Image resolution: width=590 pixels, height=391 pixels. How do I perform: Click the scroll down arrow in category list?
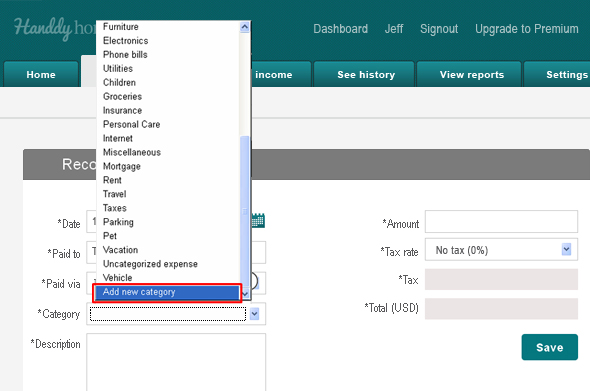point(245,294)
